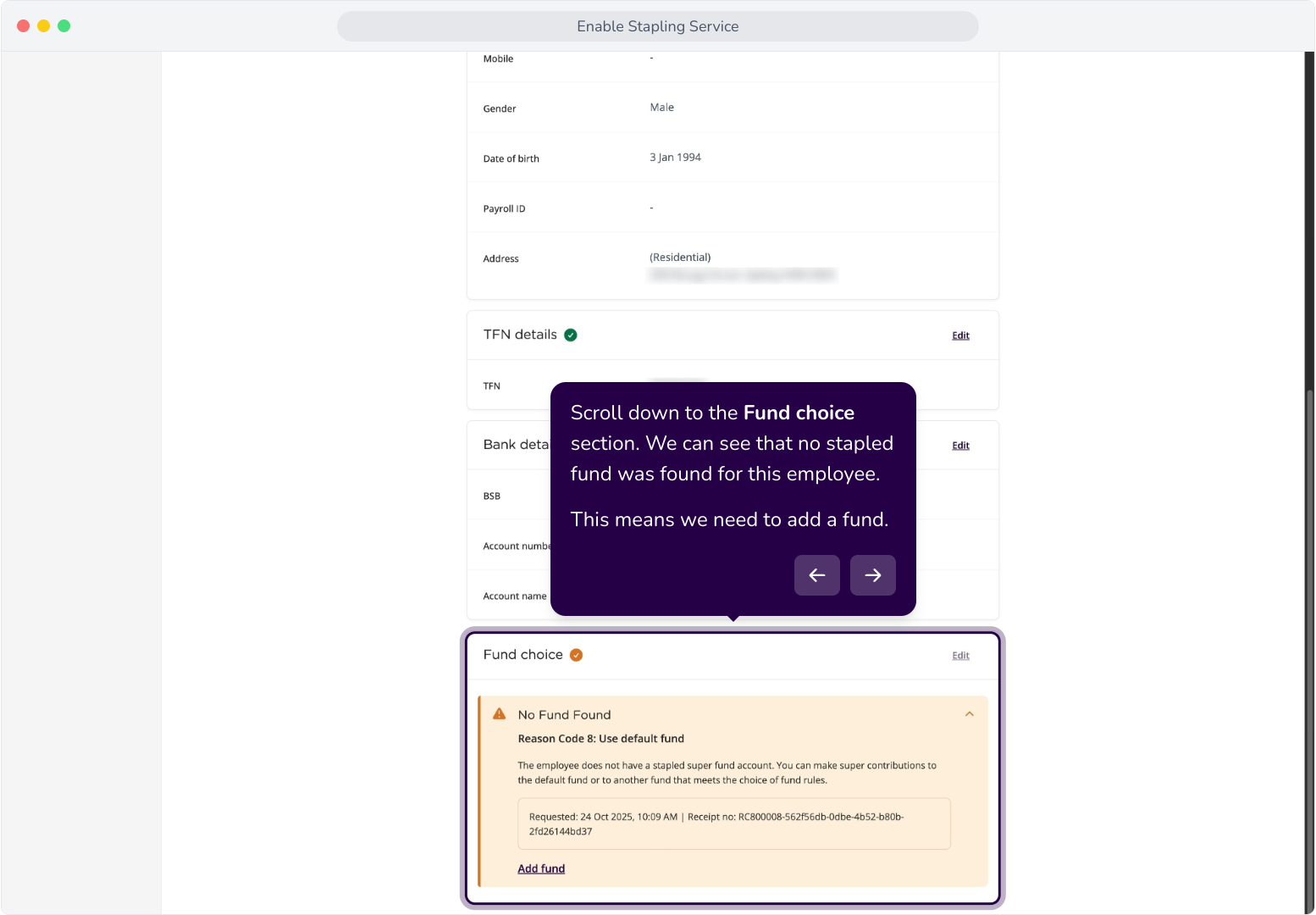This screenshot has width=1316, height=915.
Task: Click the warning triangle in No Fund Found
Action: click(x=500, y=713)
